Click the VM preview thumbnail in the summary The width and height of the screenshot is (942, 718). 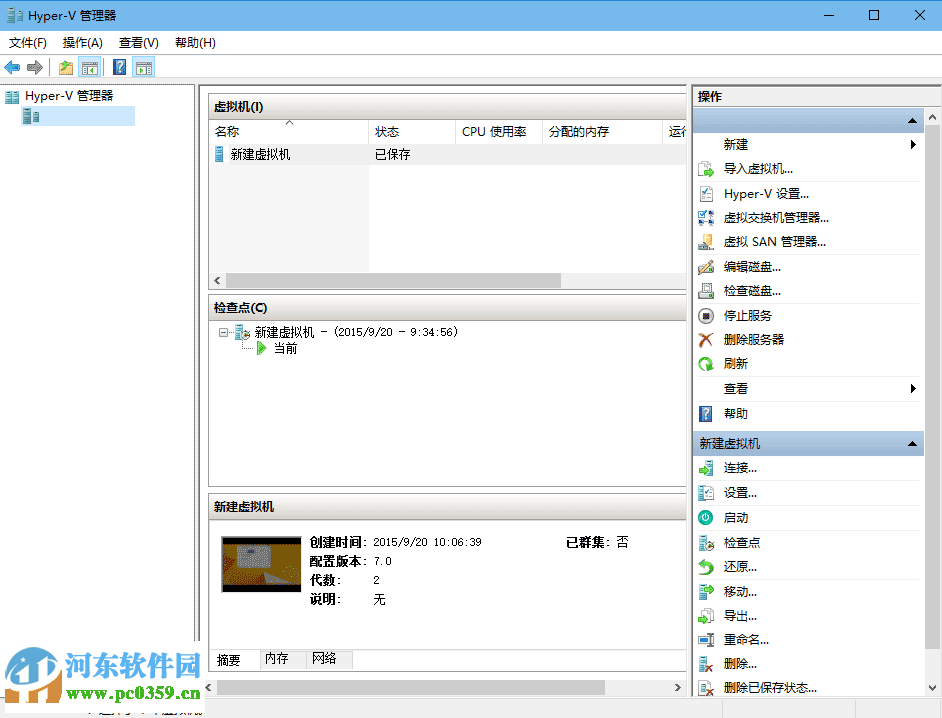(x=261, y=564)
